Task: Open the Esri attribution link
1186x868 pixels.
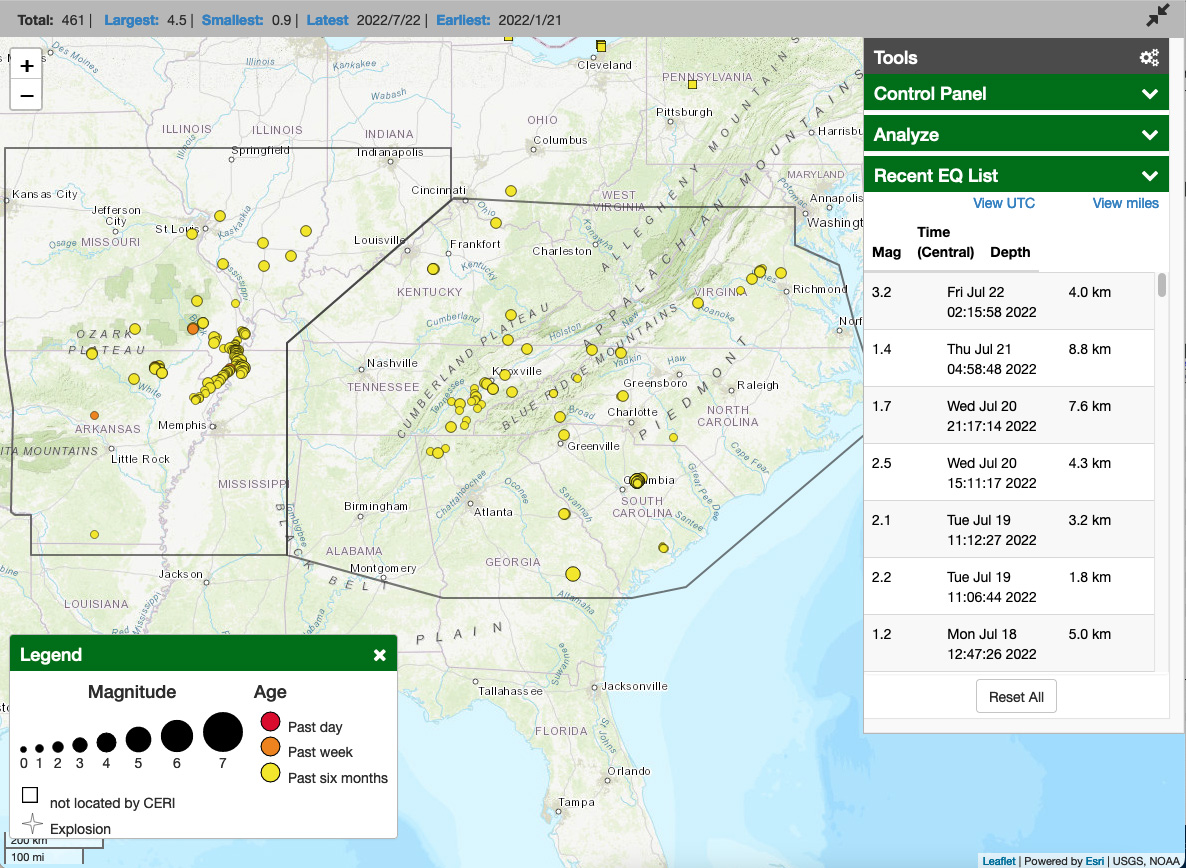Action: point(1095,860)
